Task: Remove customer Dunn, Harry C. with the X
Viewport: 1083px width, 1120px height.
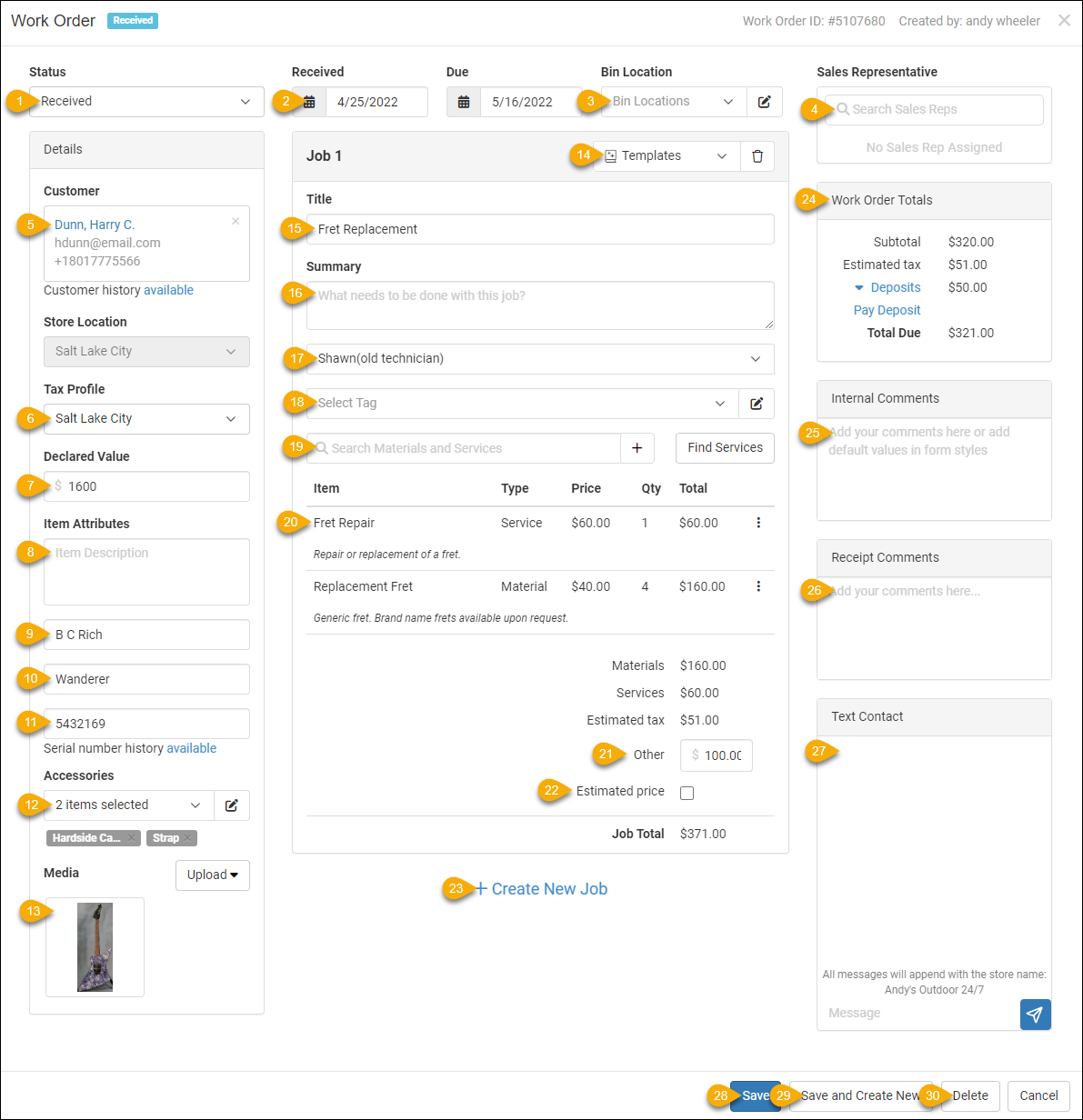Action: point(236,221)
